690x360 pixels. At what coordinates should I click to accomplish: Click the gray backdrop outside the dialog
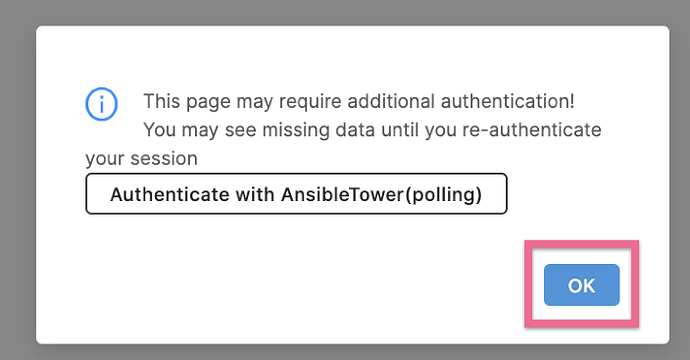[x=18, y=176]
